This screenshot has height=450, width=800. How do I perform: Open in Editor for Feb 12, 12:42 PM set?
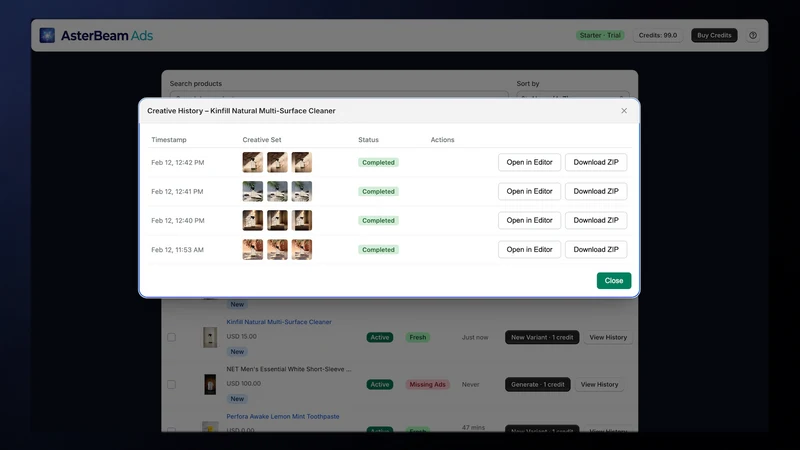[x=529, y=162]
